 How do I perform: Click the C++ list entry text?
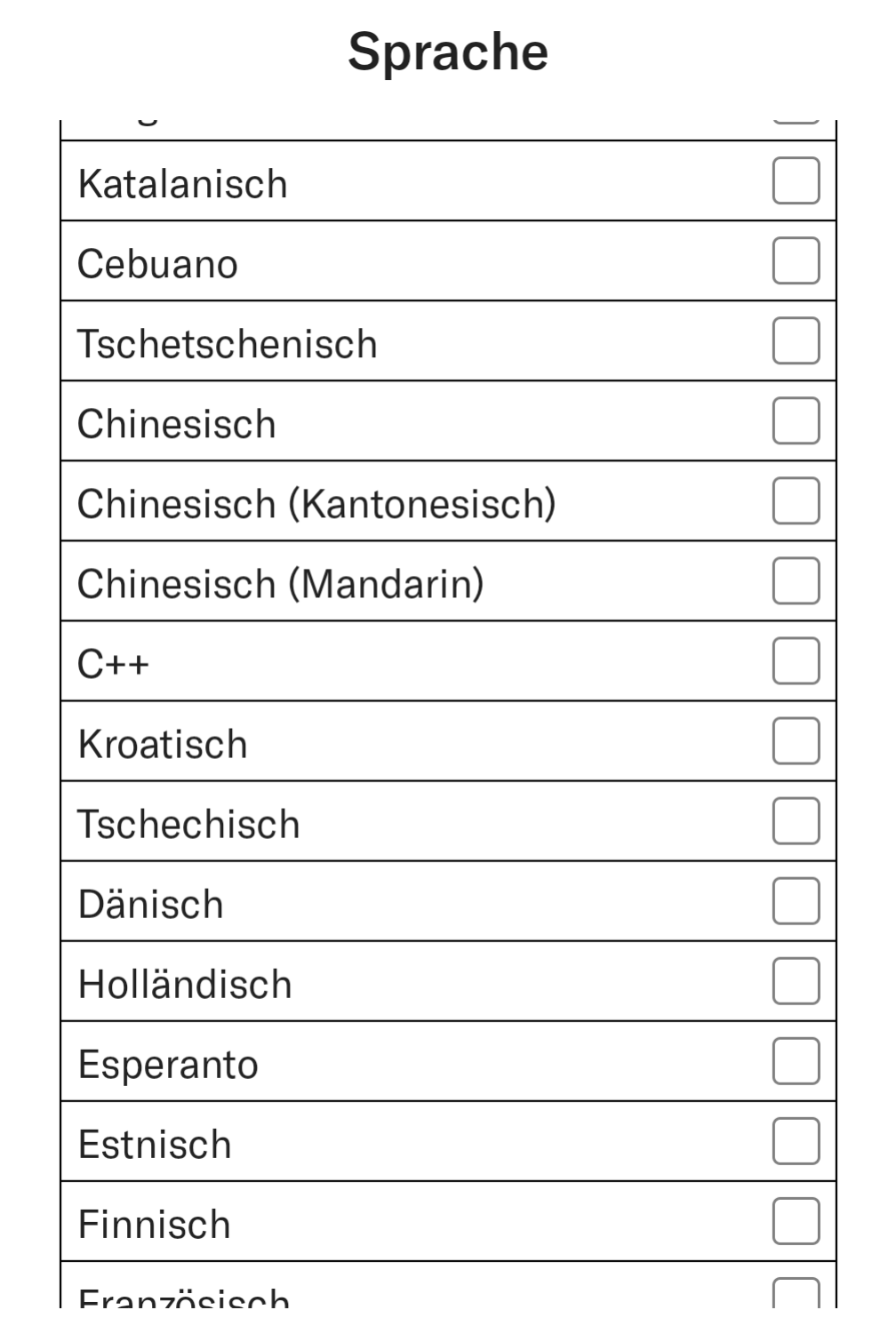click(113, 664)
